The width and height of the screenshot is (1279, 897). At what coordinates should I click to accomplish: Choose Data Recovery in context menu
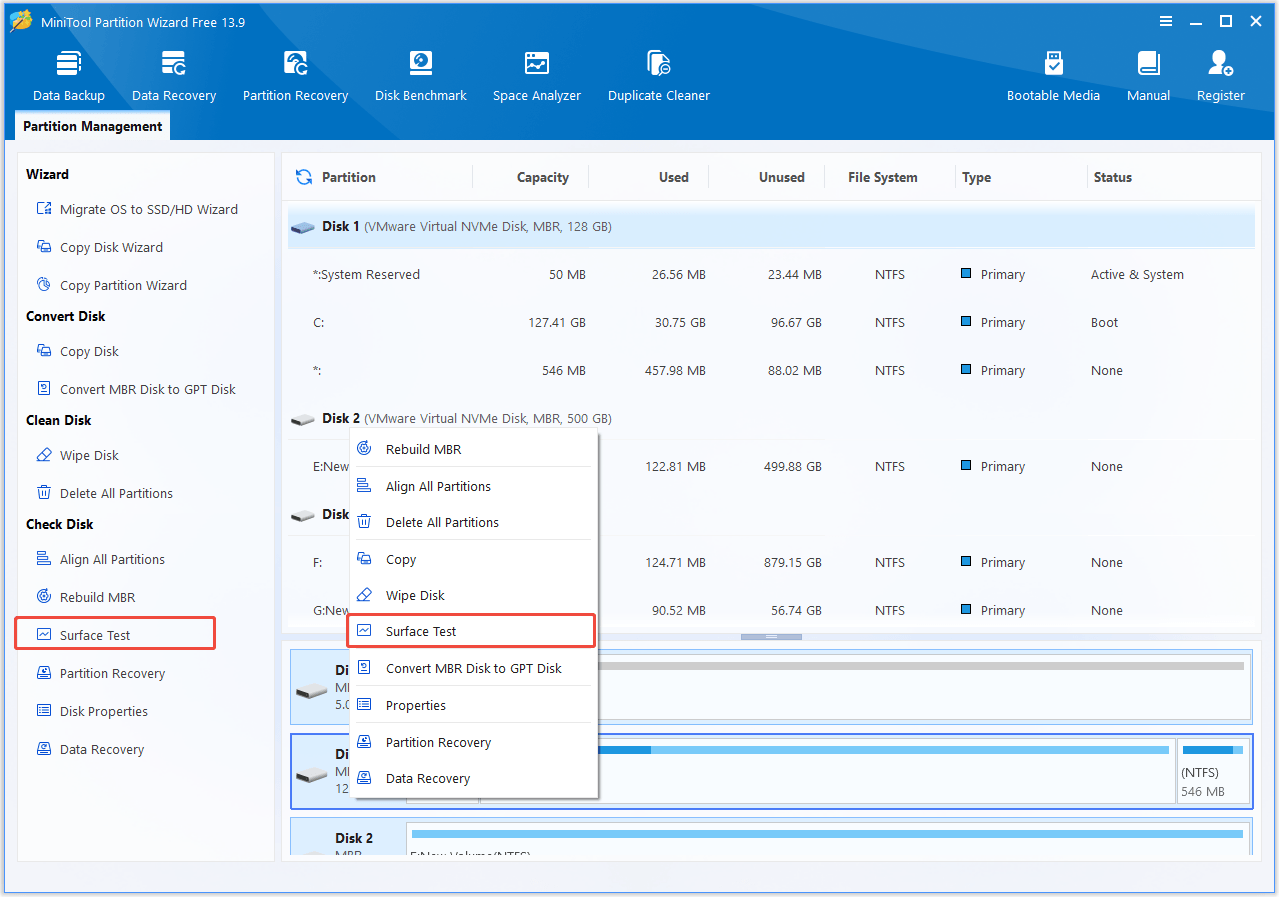[x=472, y=778]
